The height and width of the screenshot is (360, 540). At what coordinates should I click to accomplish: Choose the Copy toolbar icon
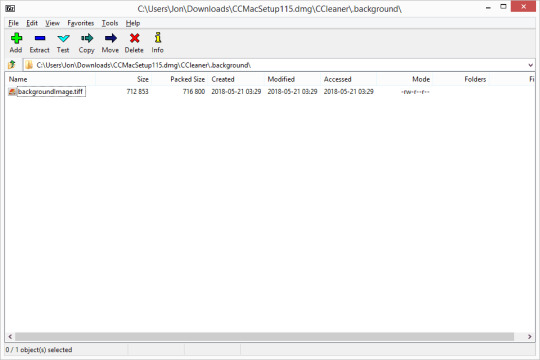[x=87, y=38]
